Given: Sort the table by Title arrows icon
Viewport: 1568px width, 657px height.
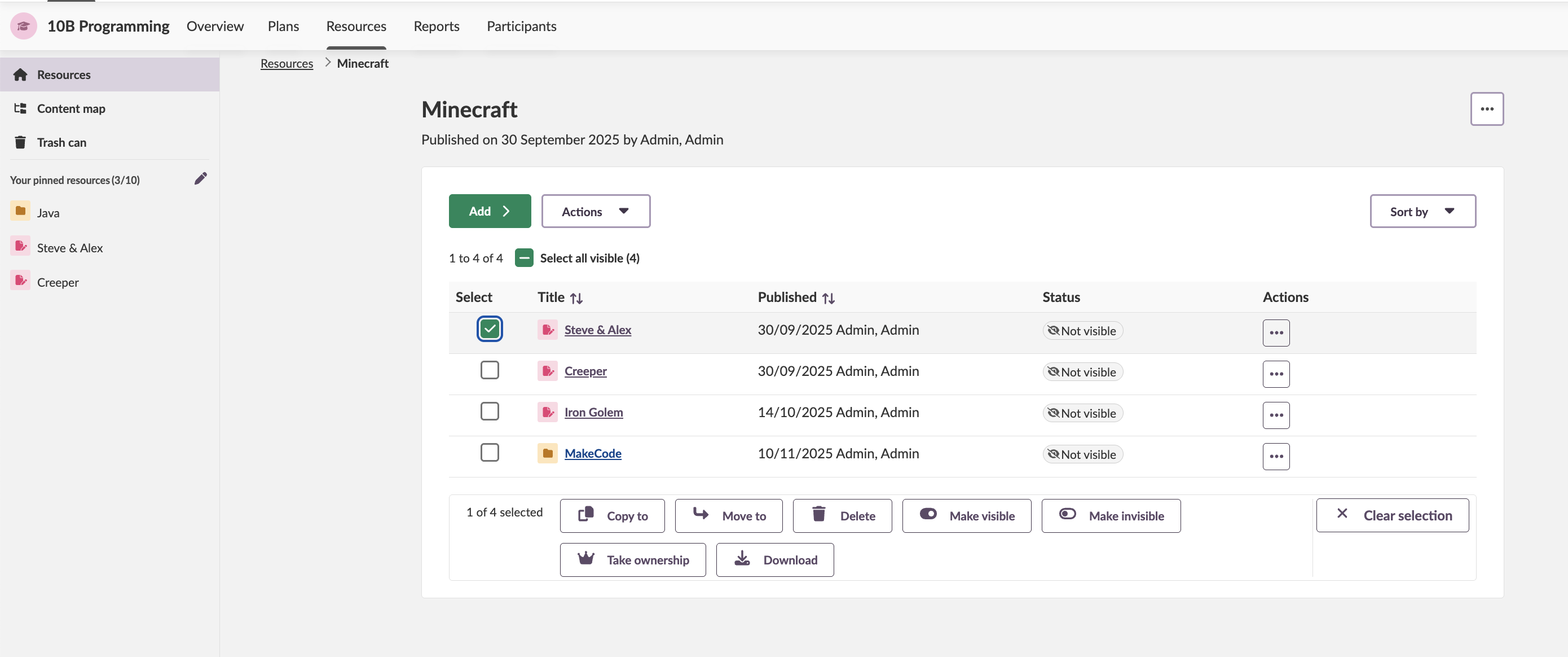Looking at the screenshot, I should click(576, 299).
